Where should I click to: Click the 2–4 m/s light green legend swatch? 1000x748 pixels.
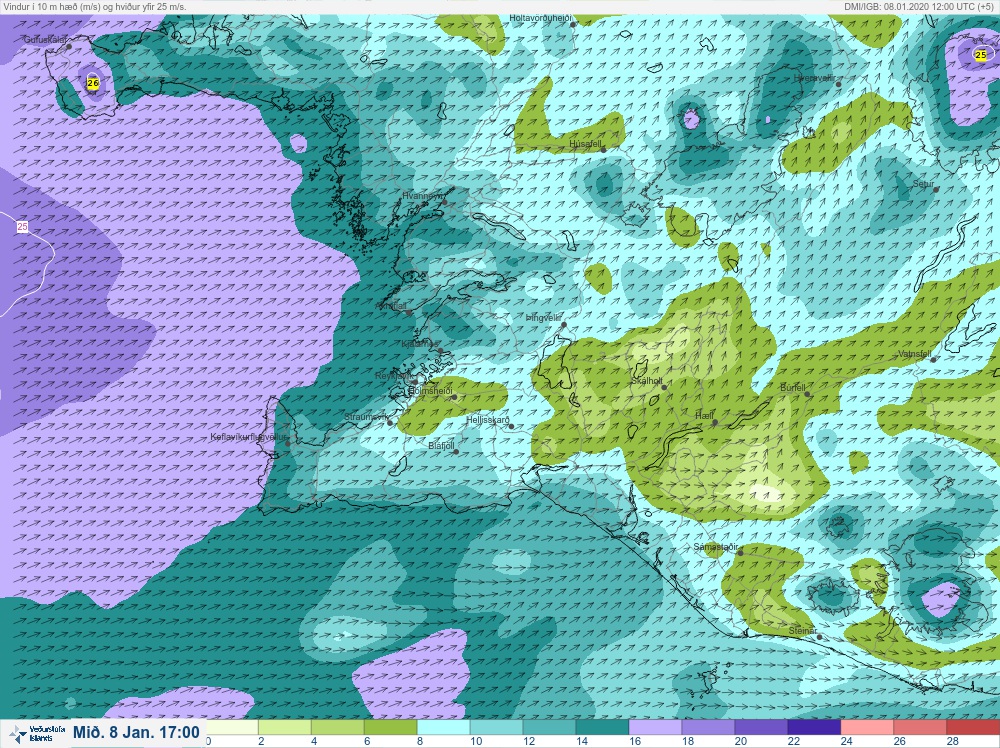click(284, 728)
